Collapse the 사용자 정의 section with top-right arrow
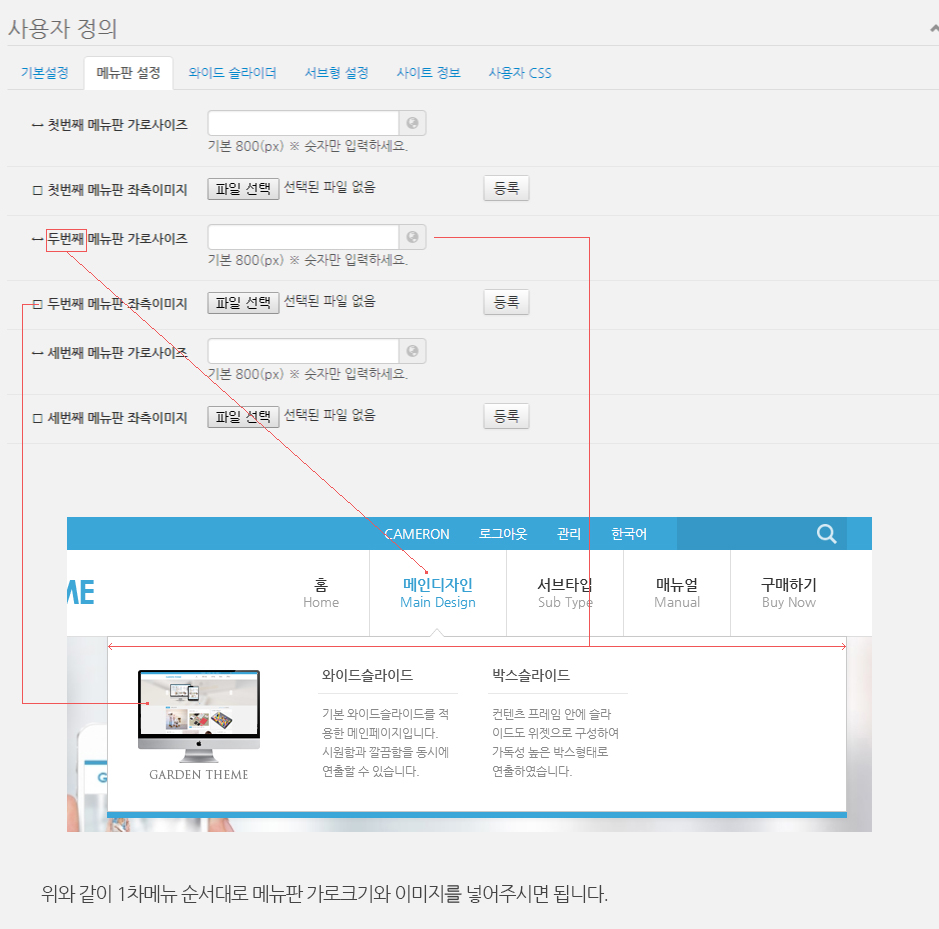 [933, 28]
